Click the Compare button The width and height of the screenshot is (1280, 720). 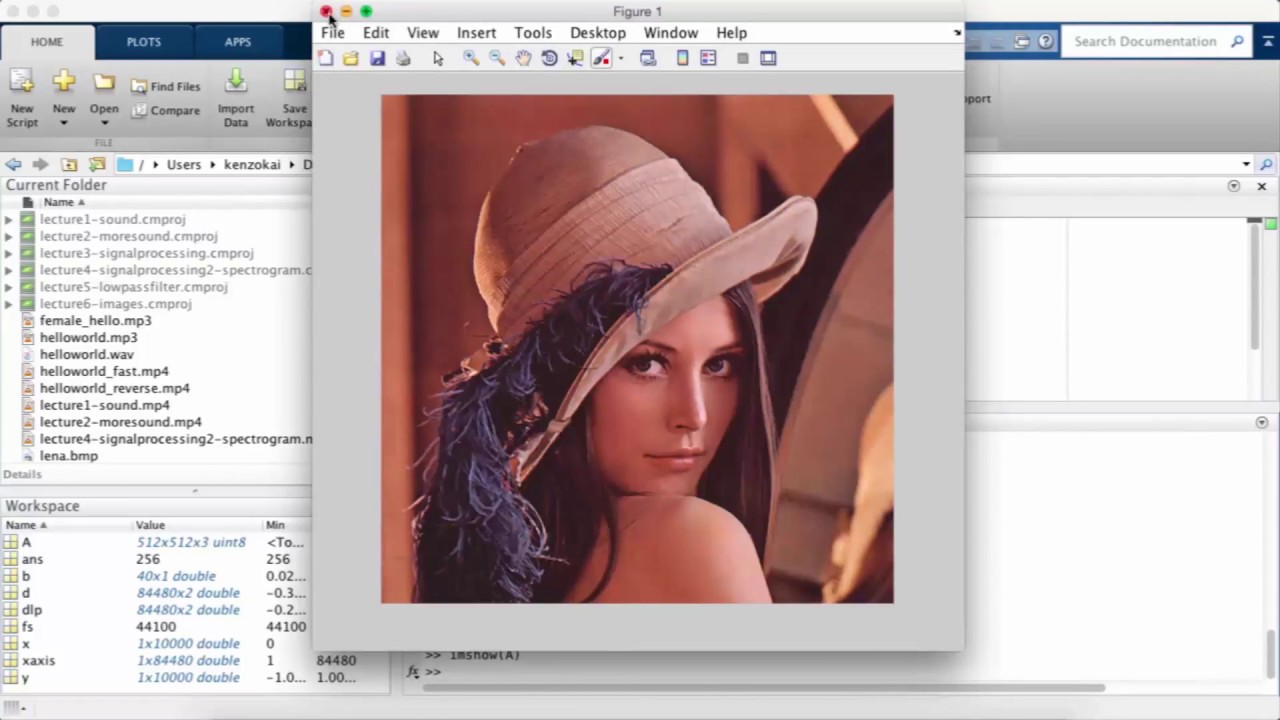click(x=166, y=111)
